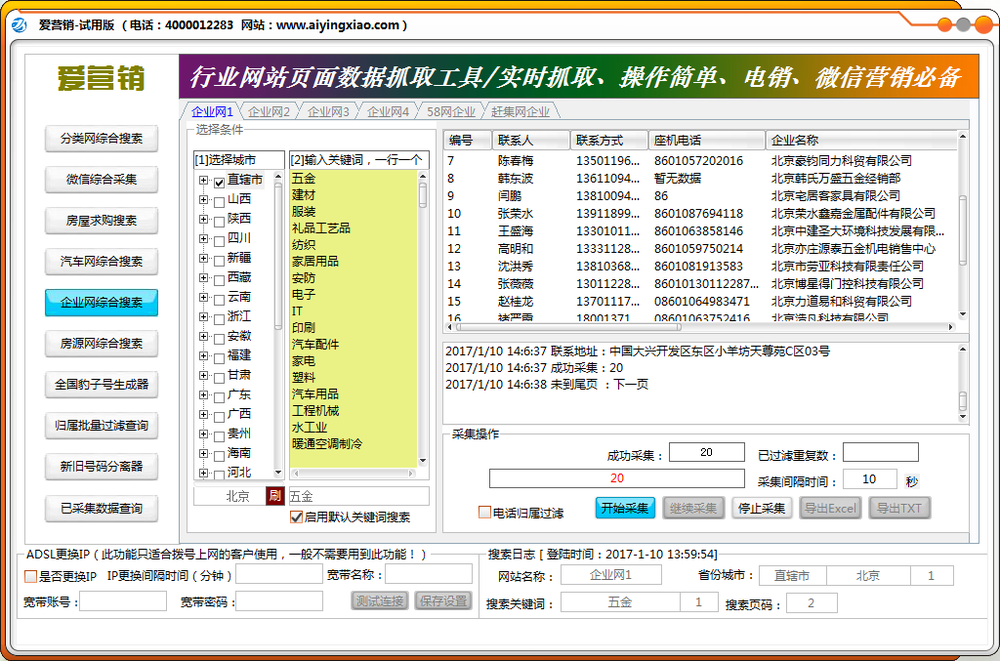Click the red 20 progress bar
This screenshot has height=661, width=1000.
[x=617, y=479]
